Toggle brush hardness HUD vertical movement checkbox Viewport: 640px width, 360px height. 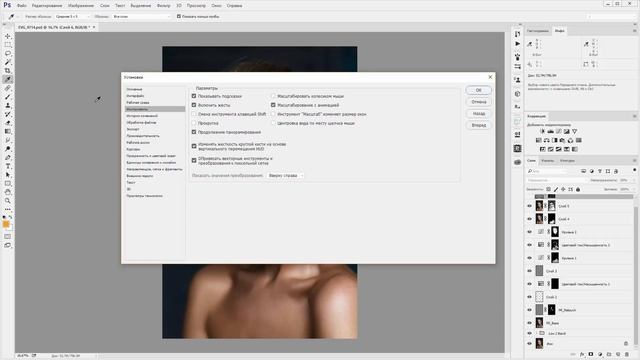pyautogui.click(x=194, y=146)
